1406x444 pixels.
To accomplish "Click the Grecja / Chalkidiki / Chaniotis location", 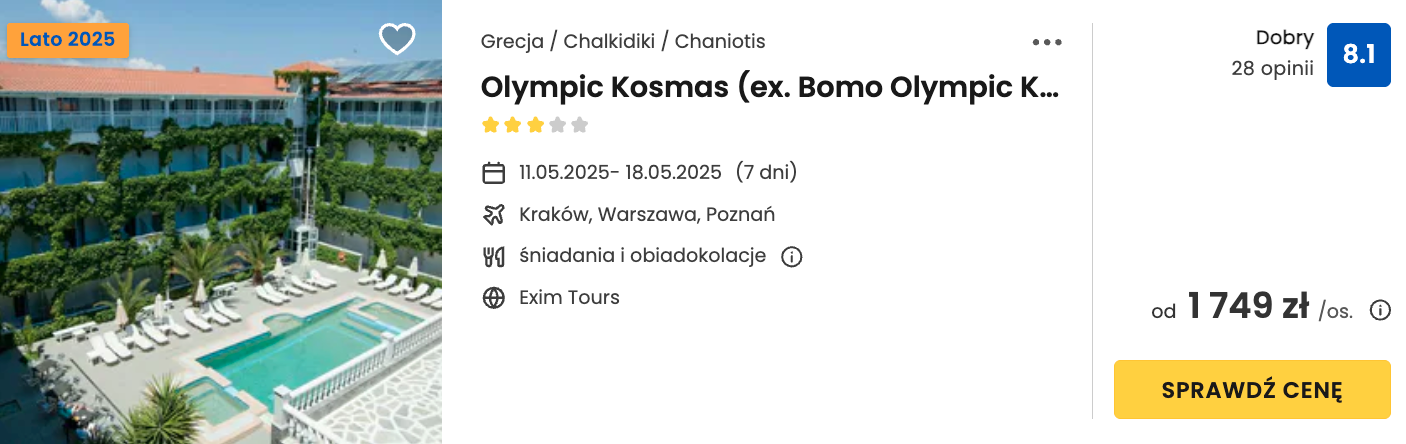I will (623, 41).
